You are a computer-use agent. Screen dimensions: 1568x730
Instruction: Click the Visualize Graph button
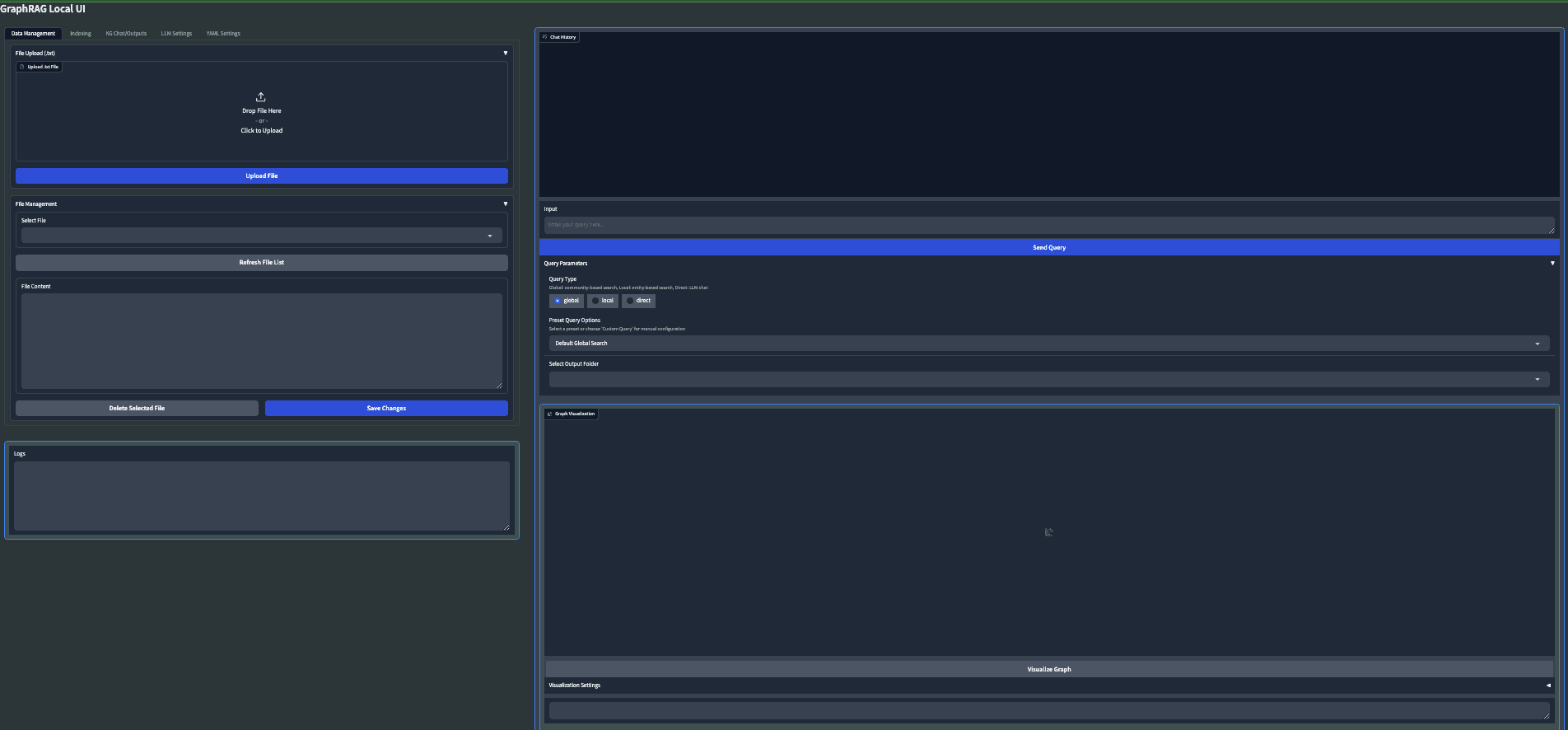[1049, 669]
